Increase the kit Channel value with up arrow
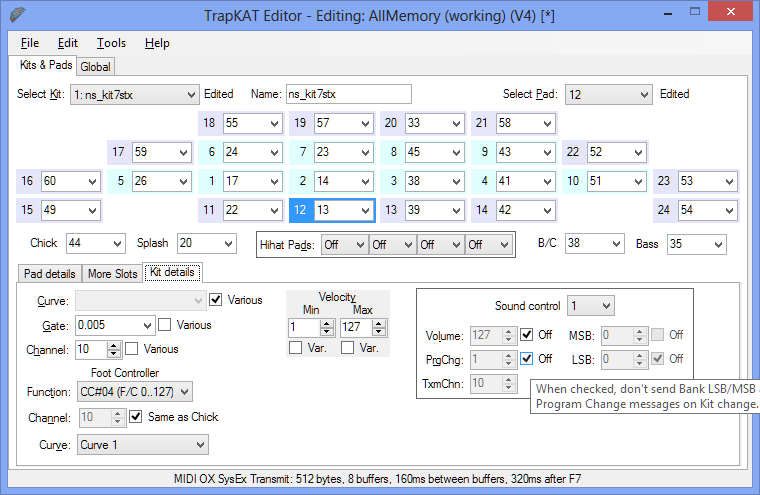760x495 pixels. pyautogui.click(x=113, y=346)
